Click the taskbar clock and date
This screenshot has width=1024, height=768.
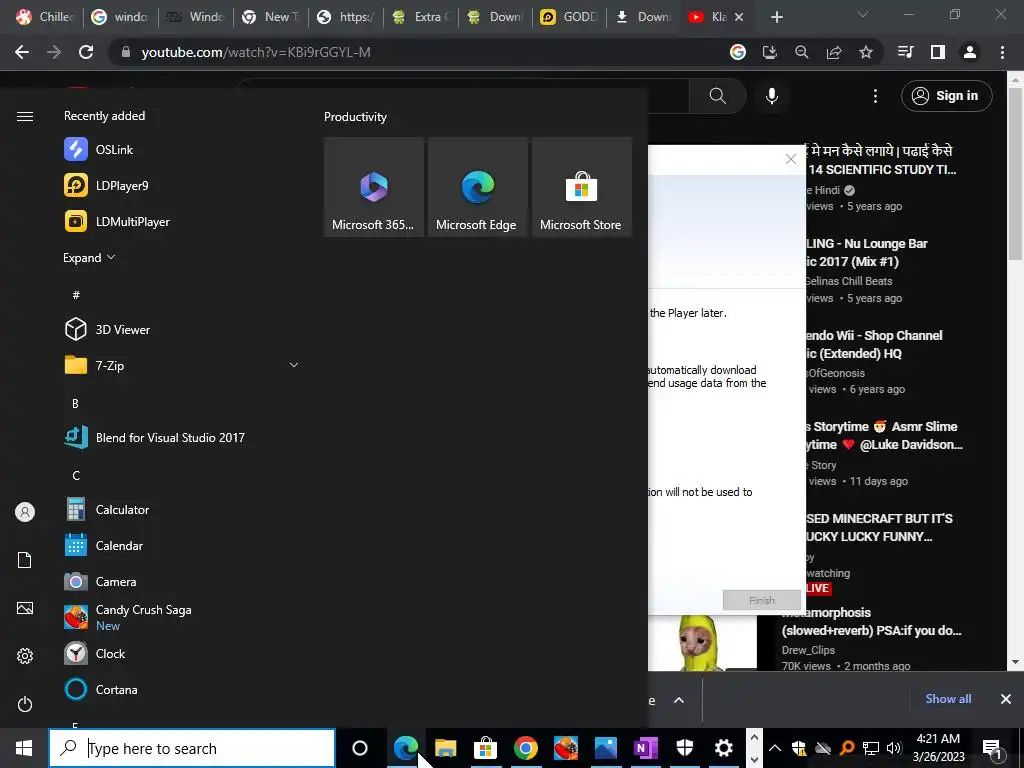(x=938, y=748)
